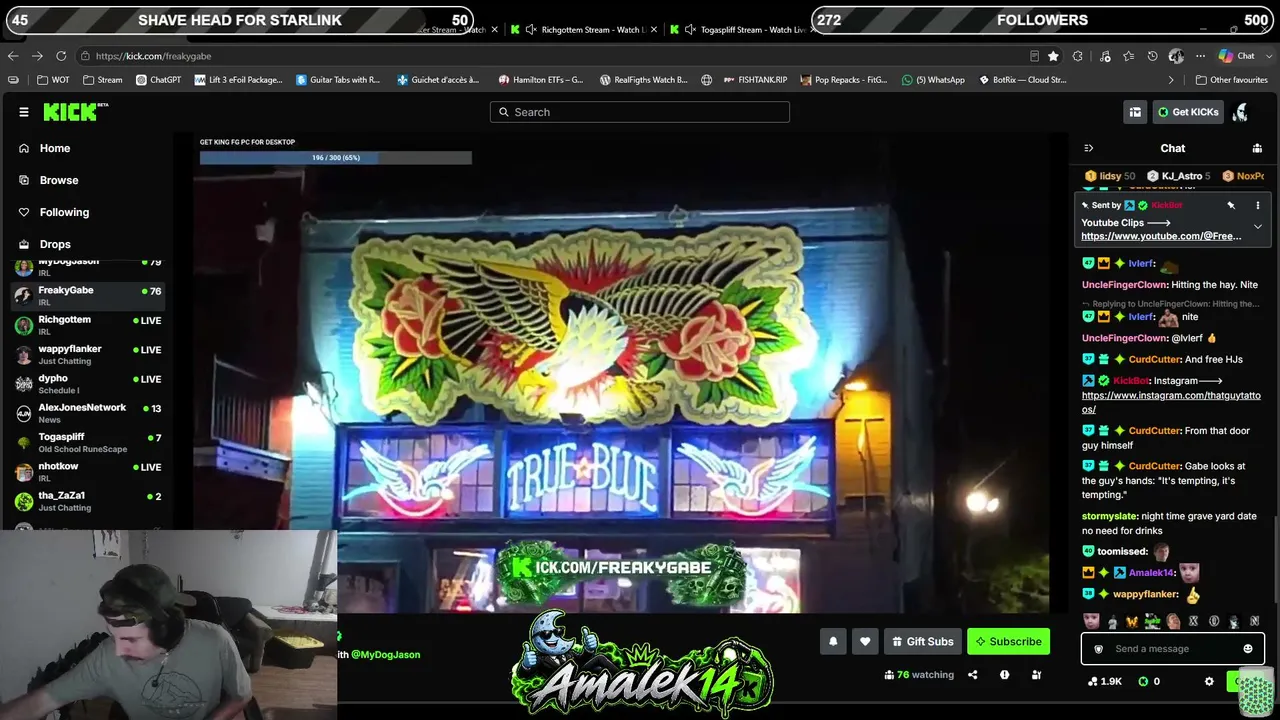This screenshot has width=1280, height=720.
Task: Open the Kick user avatar menu
Action: point(1240,112)
